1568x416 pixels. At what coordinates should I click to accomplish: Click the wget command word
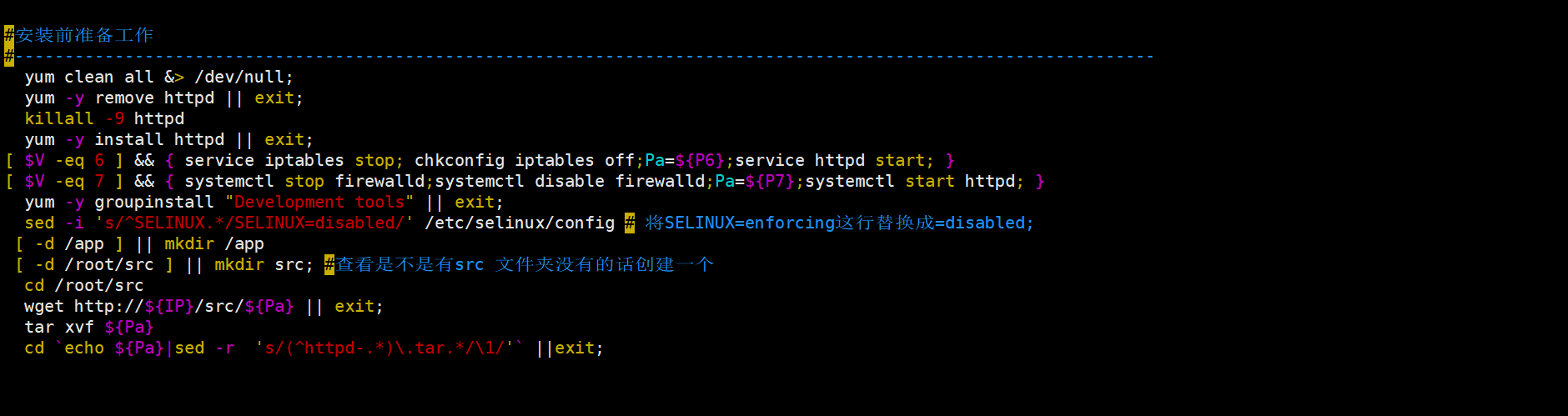[44, 307]
